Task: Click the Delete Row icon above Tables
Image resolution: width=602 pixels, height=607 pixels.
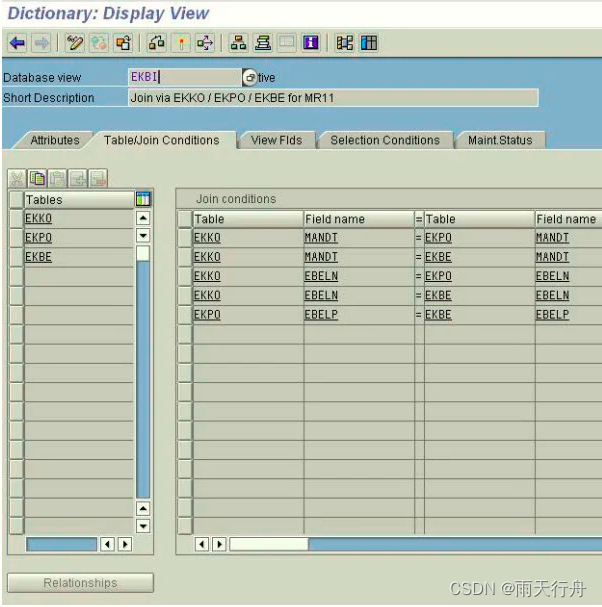Action: point(98,178)
